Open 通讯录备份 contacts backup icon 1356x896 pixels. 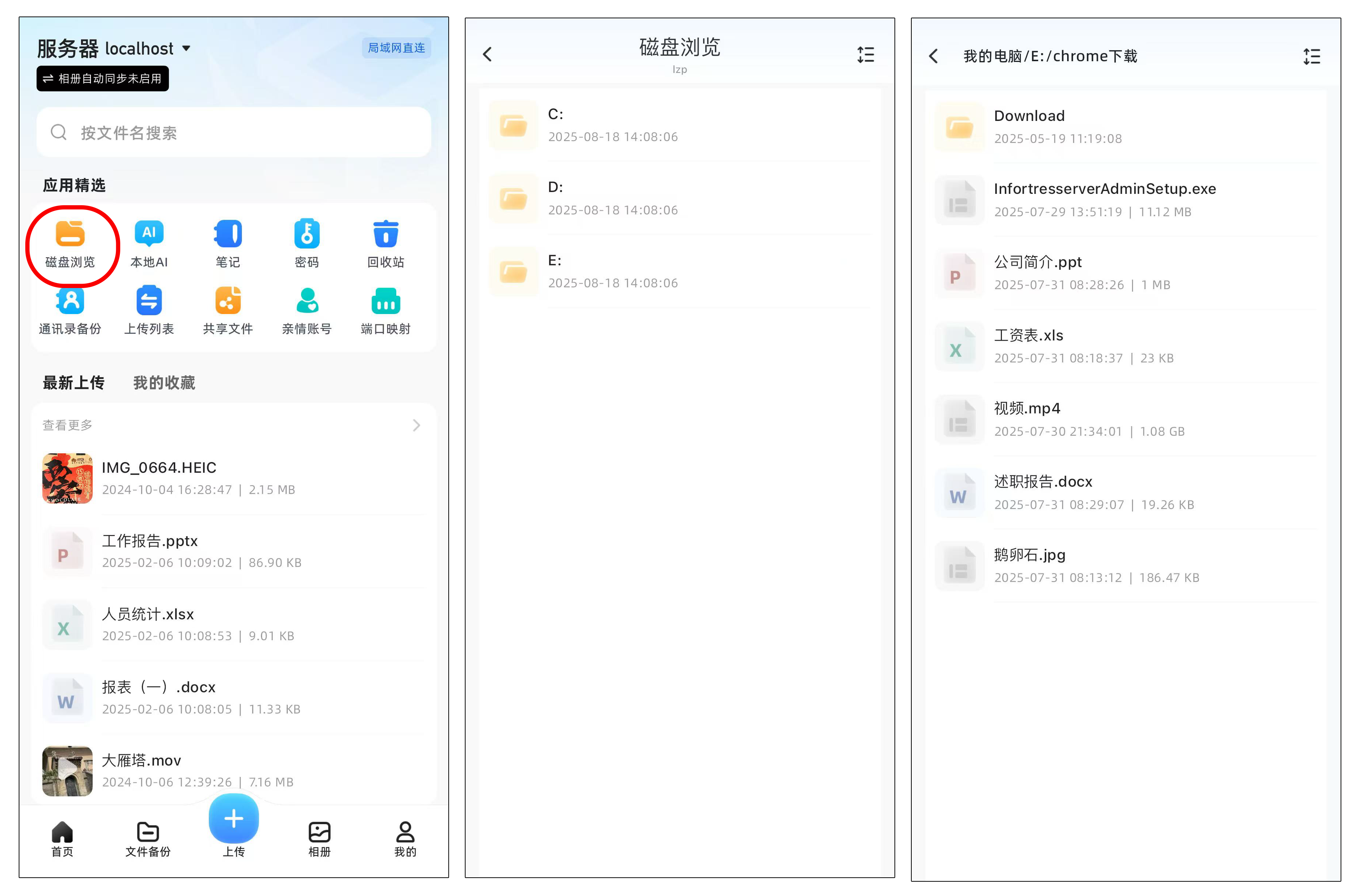coord(70,301)
